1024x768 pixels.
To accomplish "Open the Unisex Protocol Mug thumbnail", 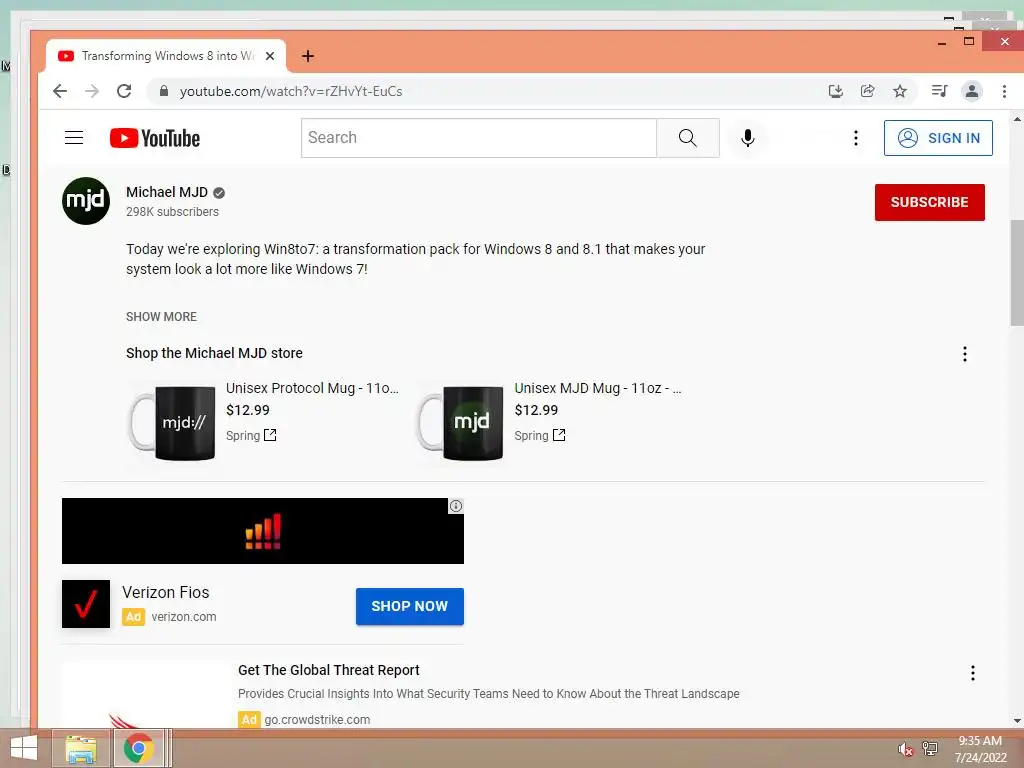I will (x=173, y=423).
